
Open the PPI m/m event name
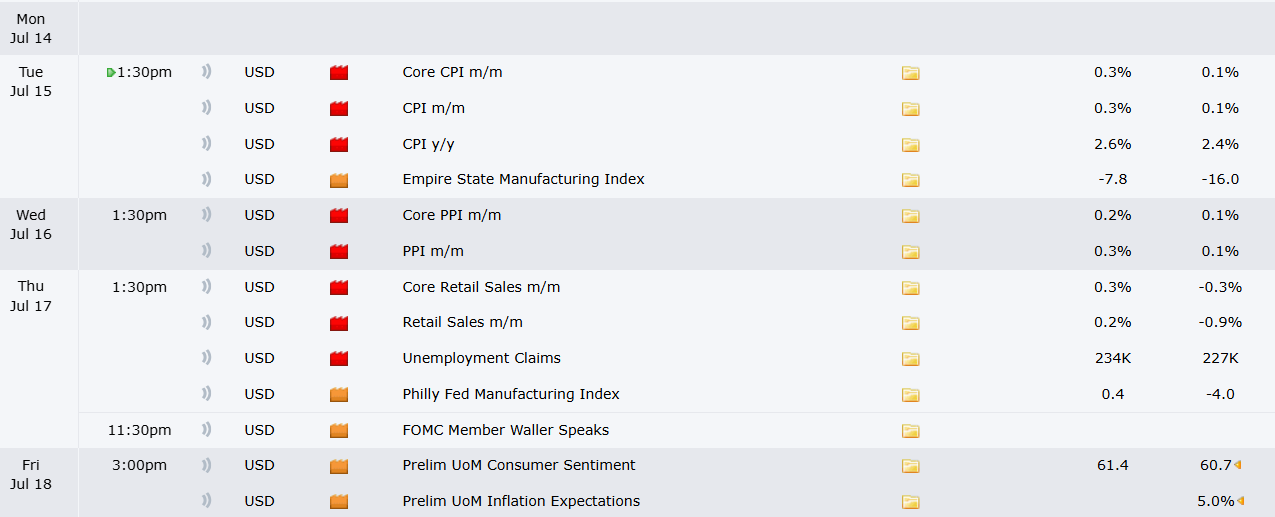433,251
